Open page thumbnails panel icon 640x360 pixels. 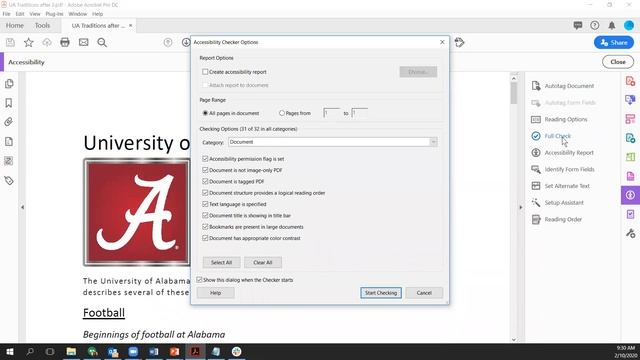[9, 84]
